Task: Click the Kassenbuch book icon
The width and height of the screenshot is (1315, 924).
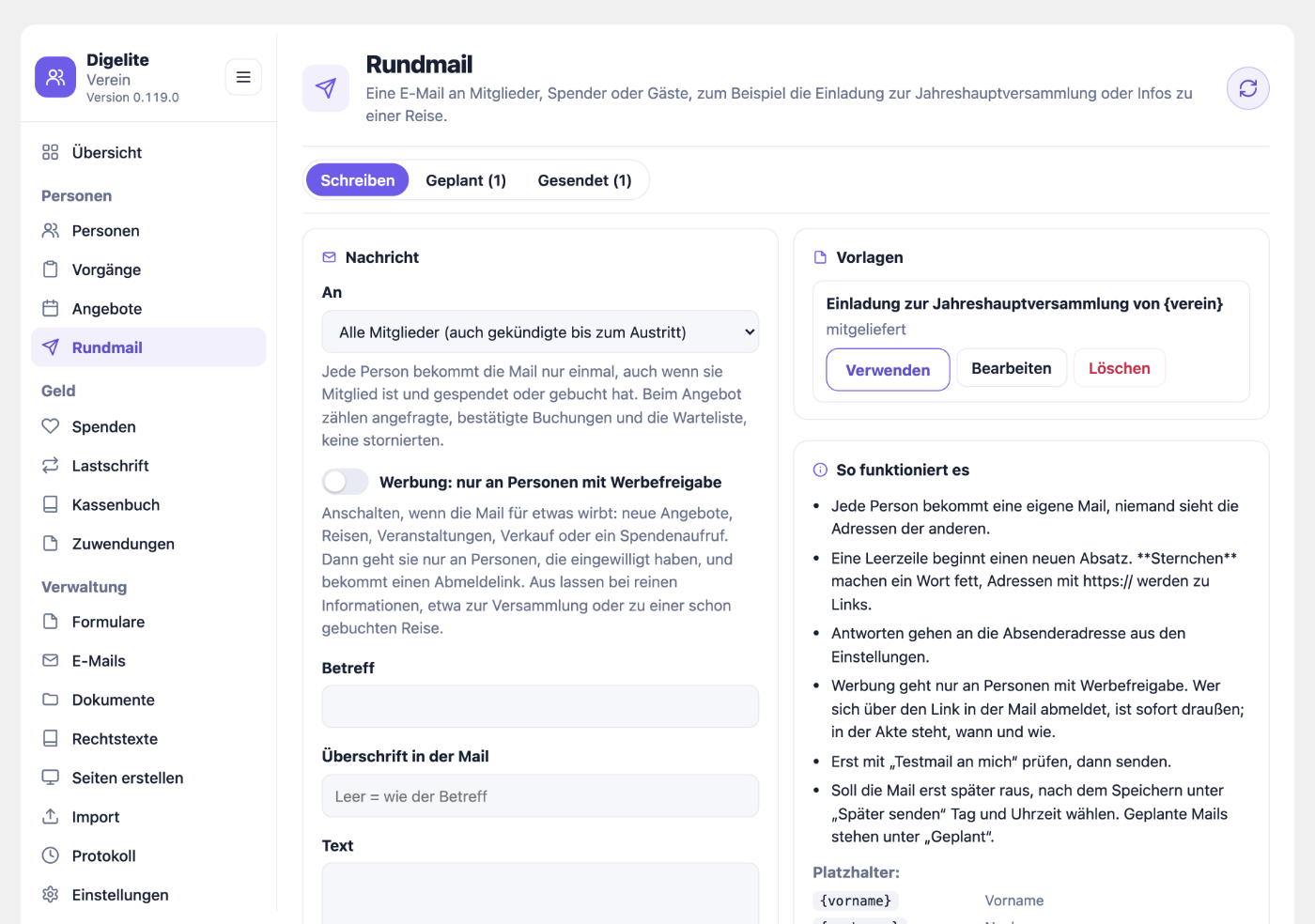Action: pos(51,504)
